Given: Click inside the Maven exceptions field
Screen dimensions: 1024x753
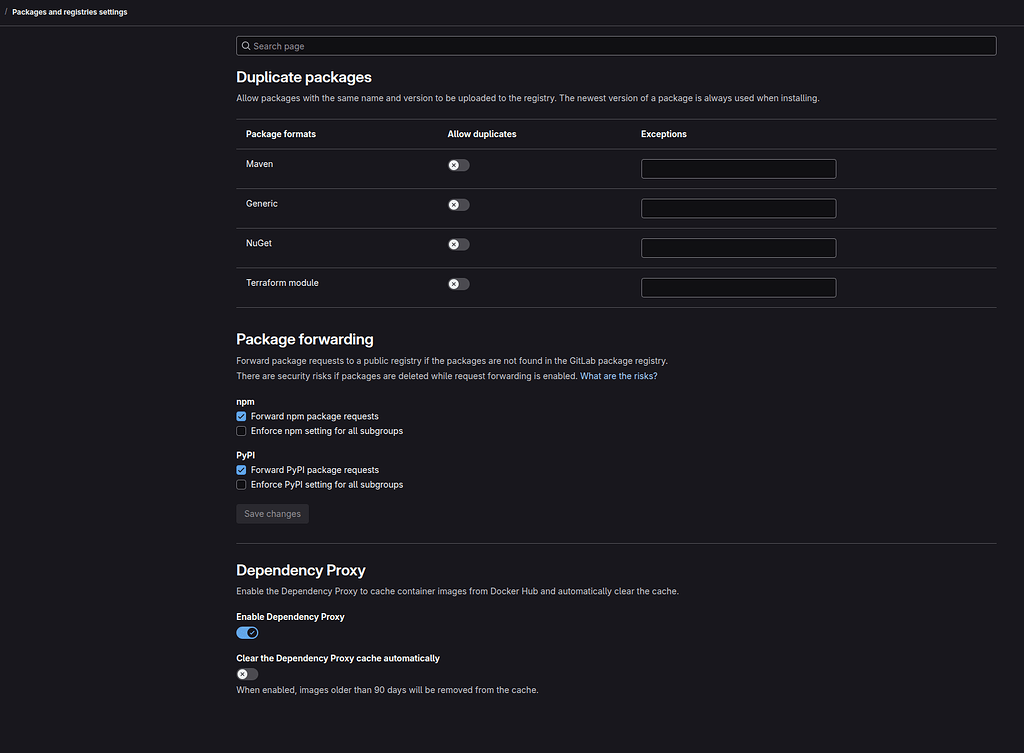Looking at the screenshot, I should click(738, 168).
